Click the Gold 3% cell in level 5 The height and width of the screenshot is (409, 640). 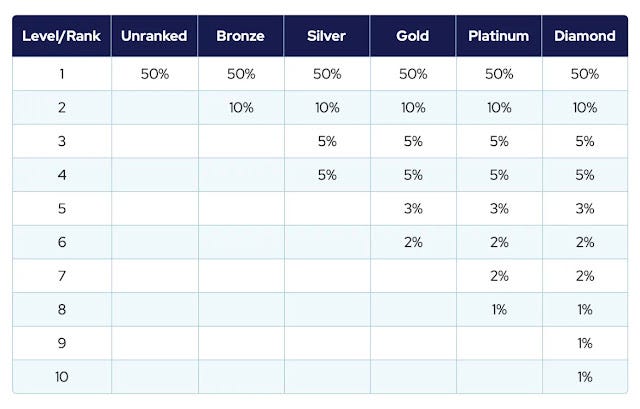click(x=412, y=209)
